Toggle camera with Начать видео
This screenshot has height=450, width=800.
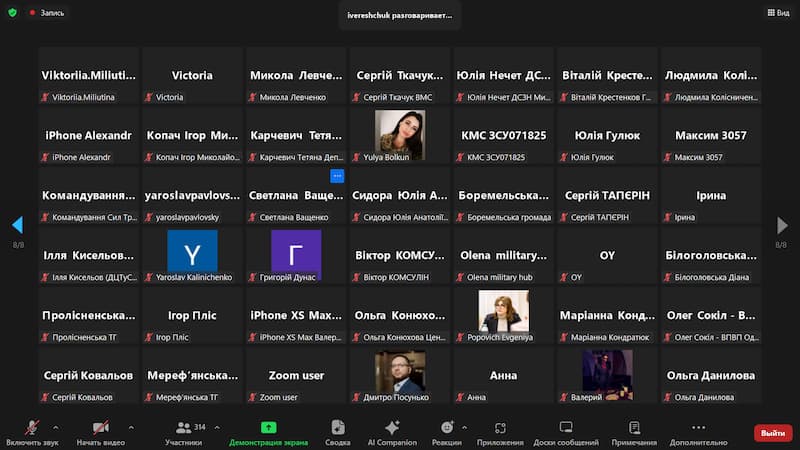(x=100, y=431)
